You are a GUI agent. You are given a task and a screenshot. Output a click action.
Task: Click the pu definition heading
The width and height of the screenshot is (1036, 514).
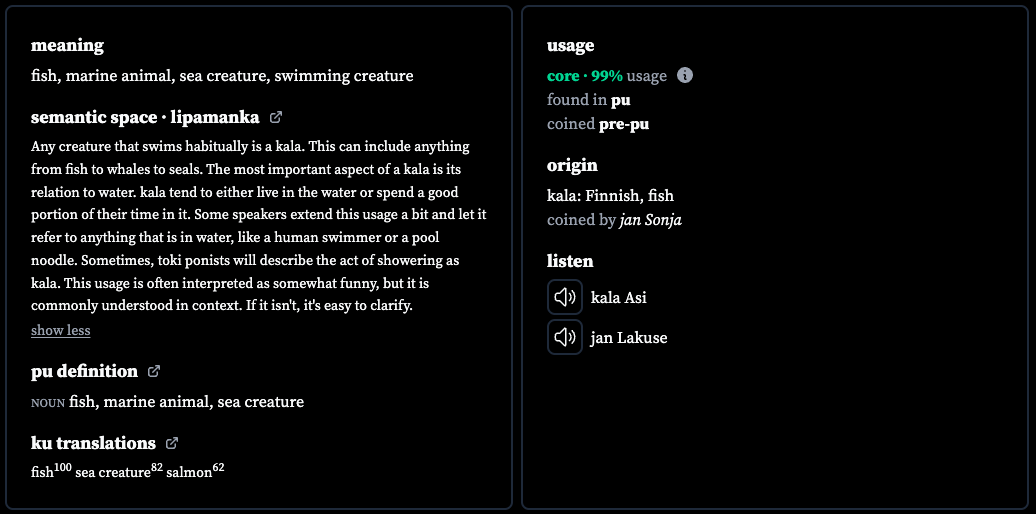85,371
